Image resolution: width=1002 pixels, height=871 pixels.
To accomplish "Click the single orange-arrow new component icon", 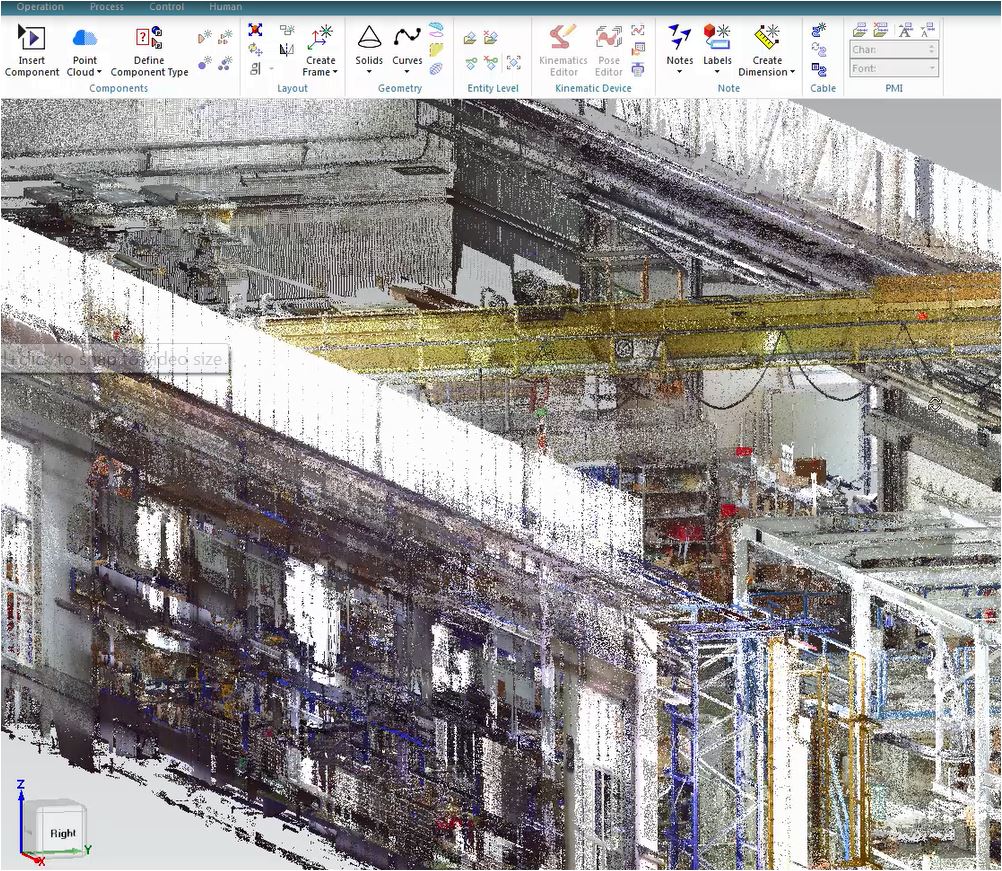I will (x=204, y=37).
